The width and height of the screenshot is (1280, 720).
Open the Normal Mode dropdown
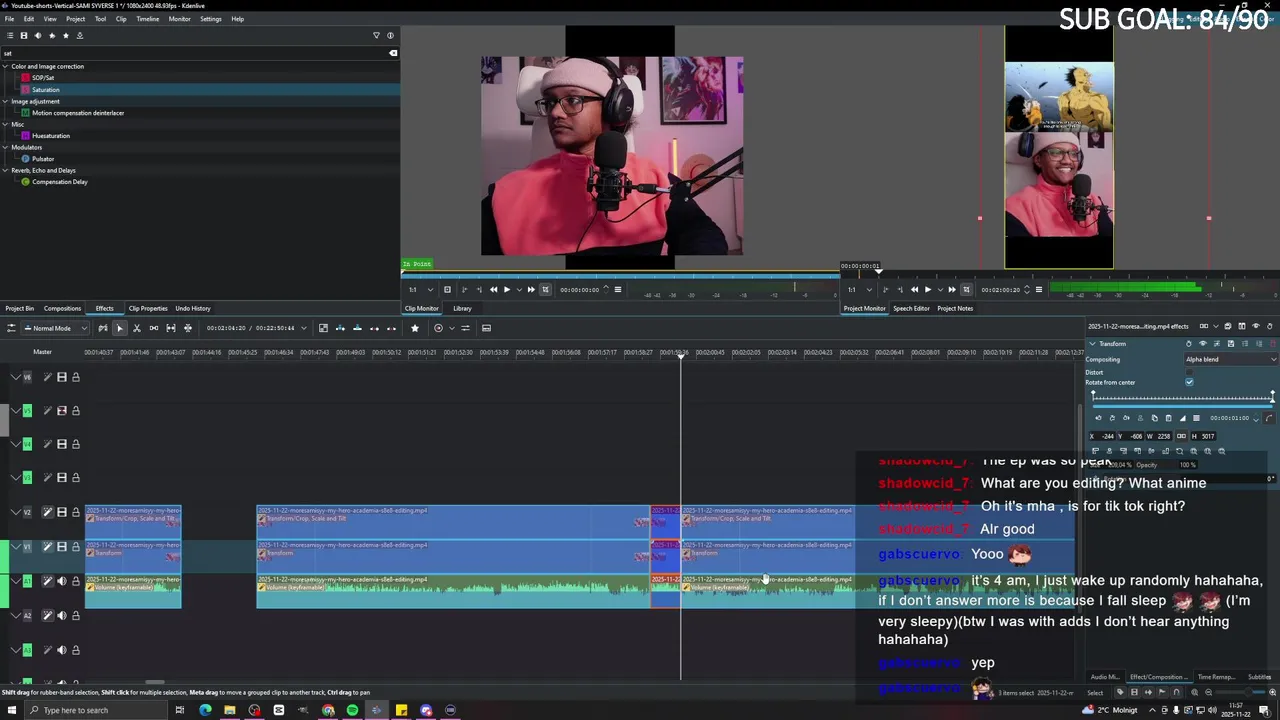(x=55, y=328)
